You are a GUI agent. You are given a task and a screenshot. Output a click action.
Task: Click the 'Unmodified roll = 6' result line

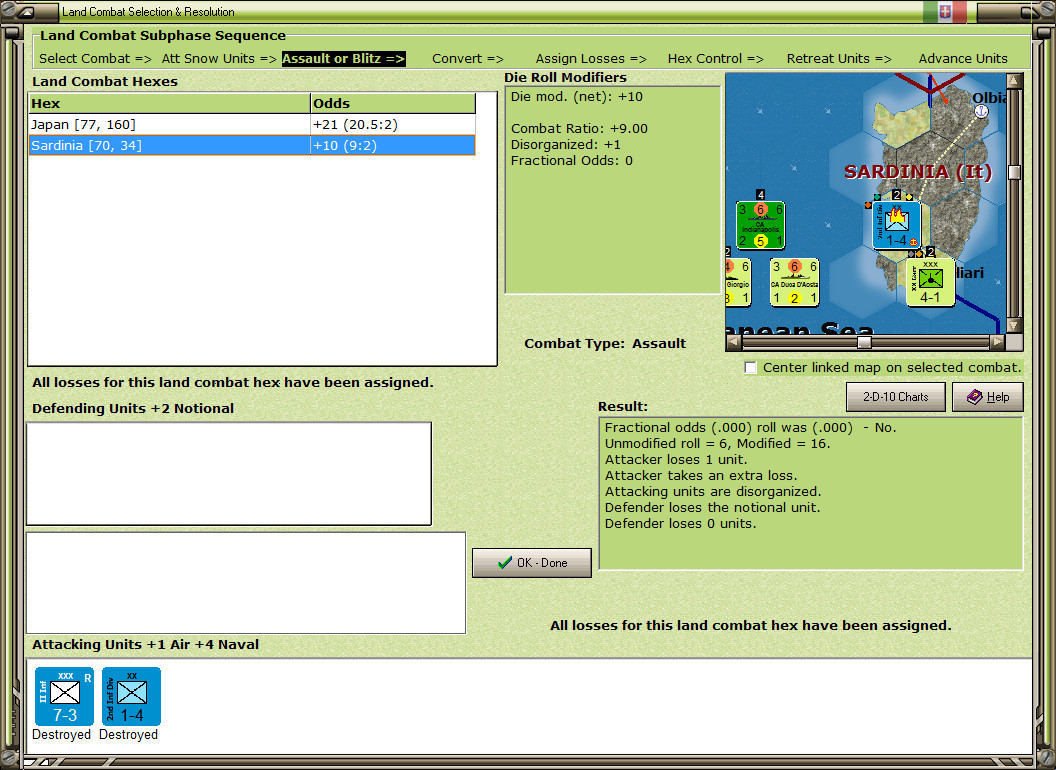click(x=717, y=444)
